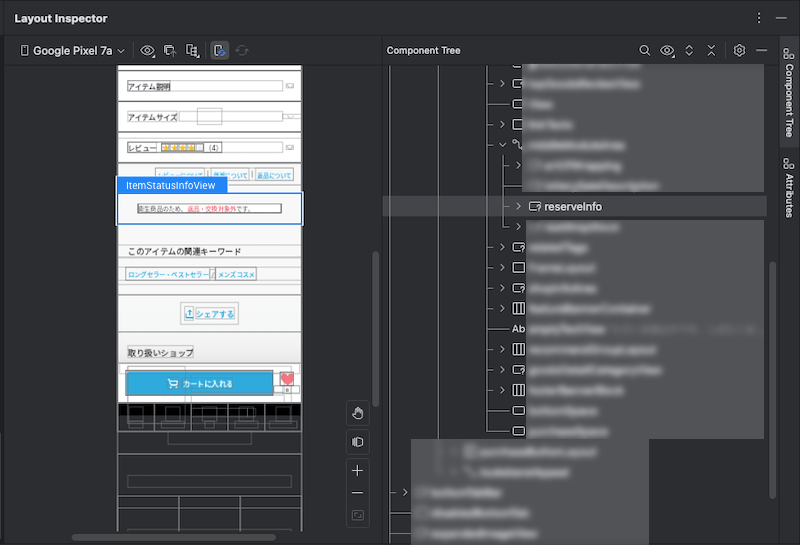
Task: Zoom out with the minus button
Action: 358,493
